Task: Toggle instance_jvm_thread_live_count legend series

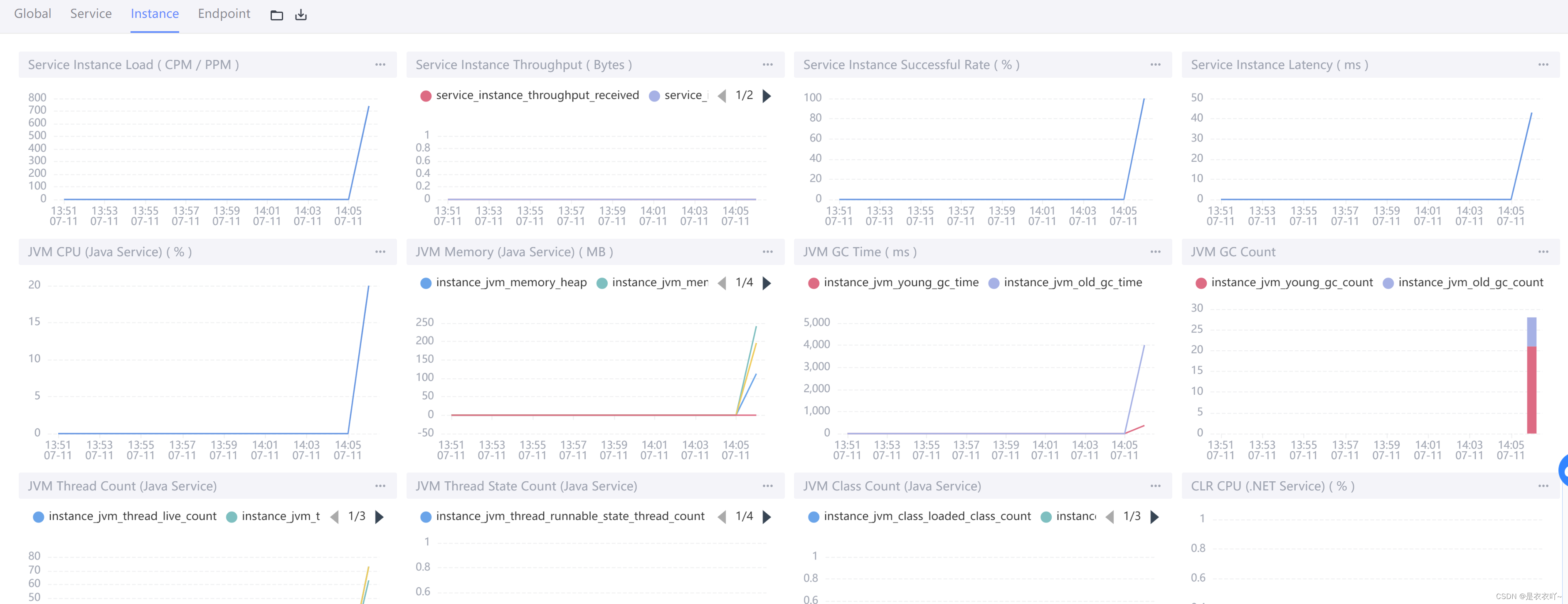Action: [x=125, y=517]
